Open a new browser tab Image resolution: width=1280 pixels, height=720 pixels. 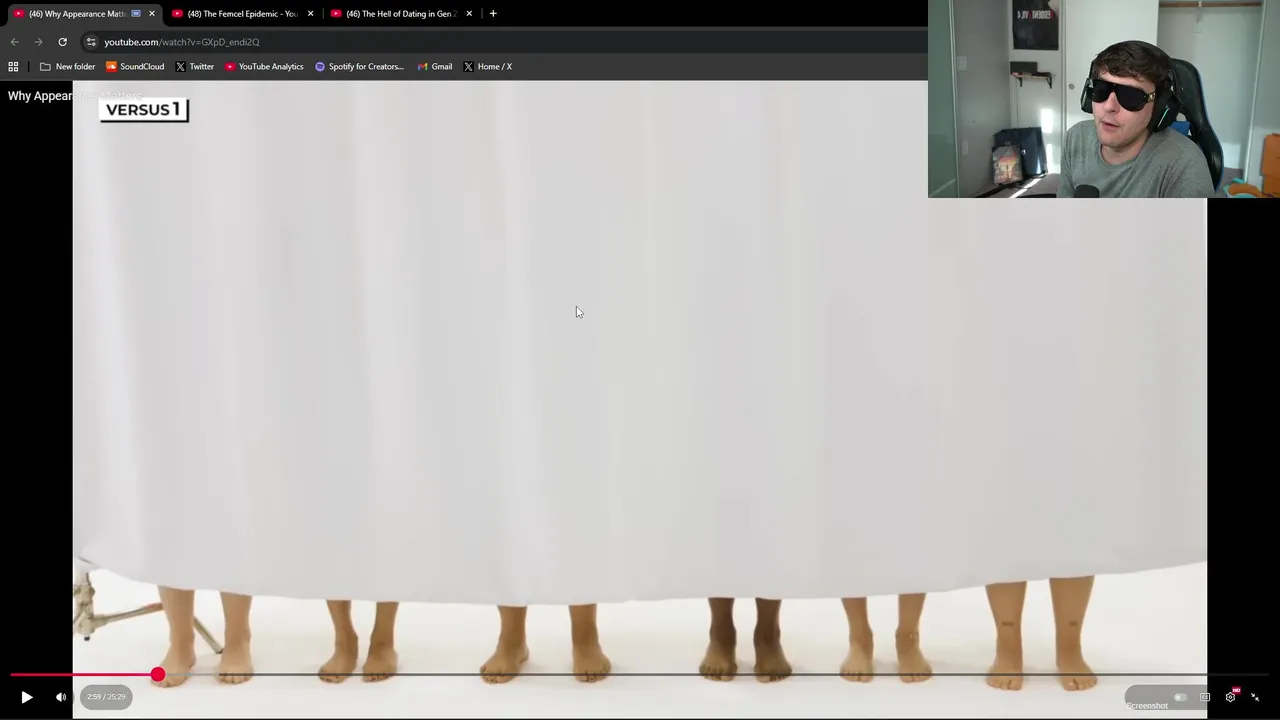(493, 13)
